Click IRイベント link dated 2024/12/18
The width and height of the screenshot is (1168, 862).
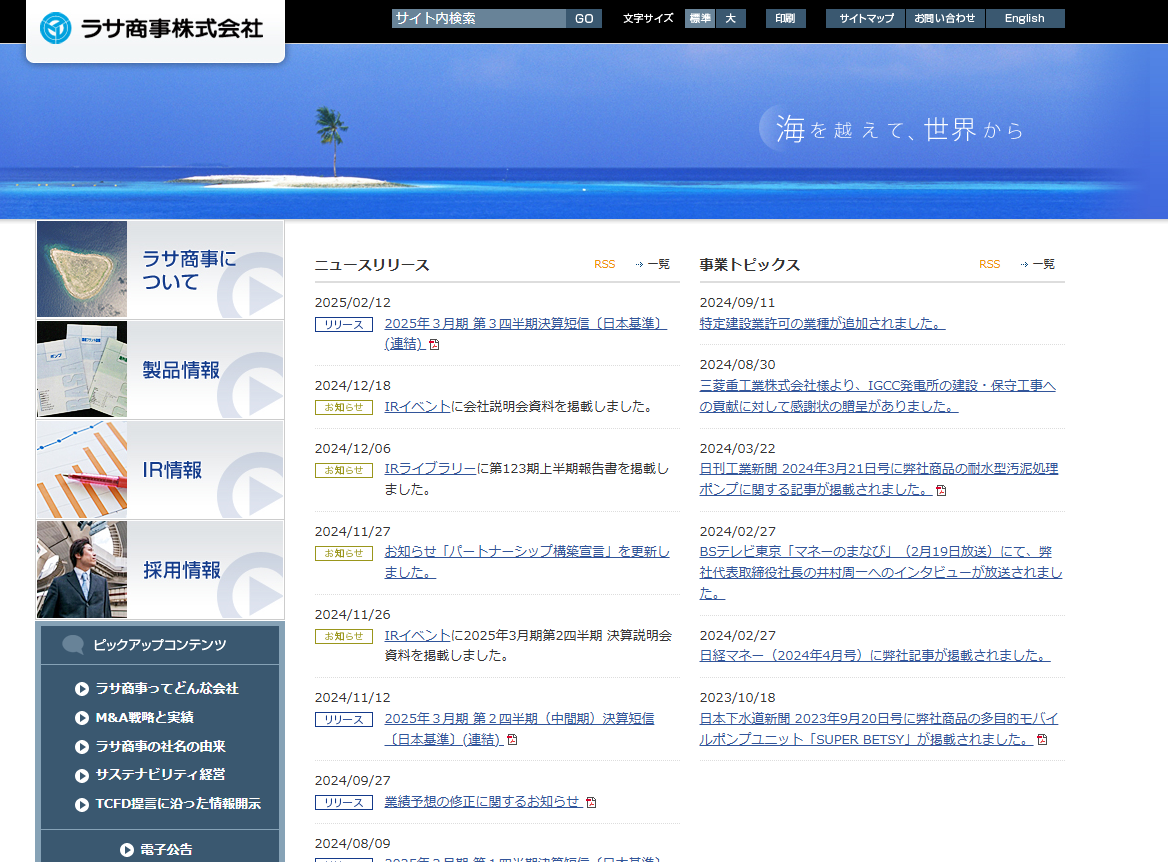coord(417,407)
